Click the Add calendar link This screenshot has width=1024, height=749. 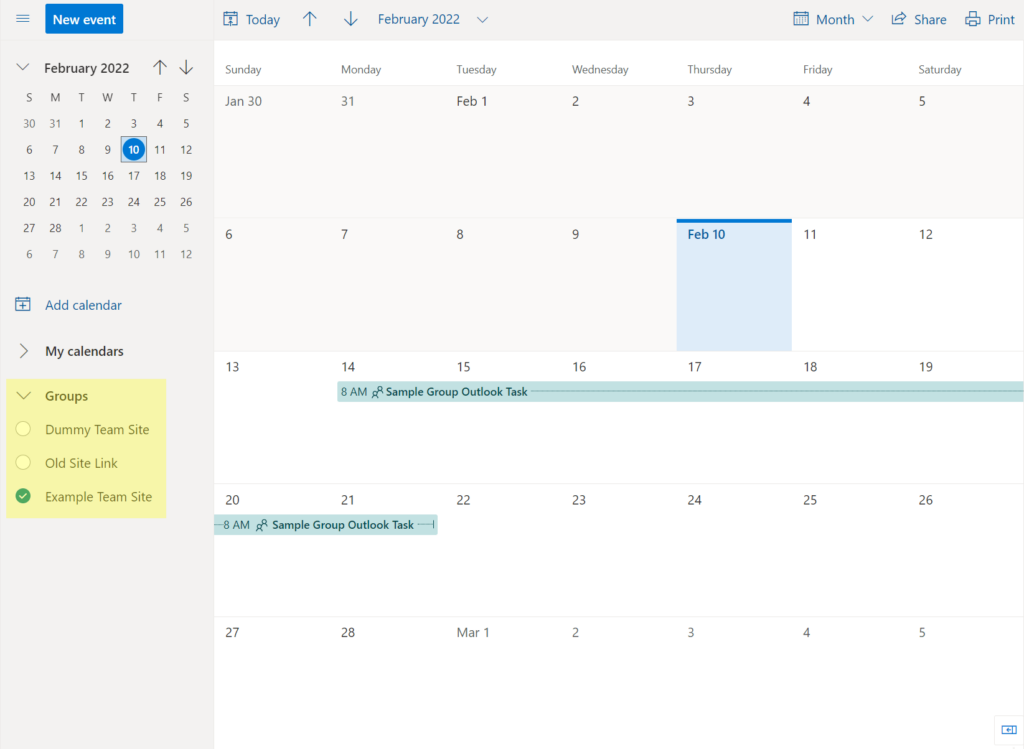[83, 305]
